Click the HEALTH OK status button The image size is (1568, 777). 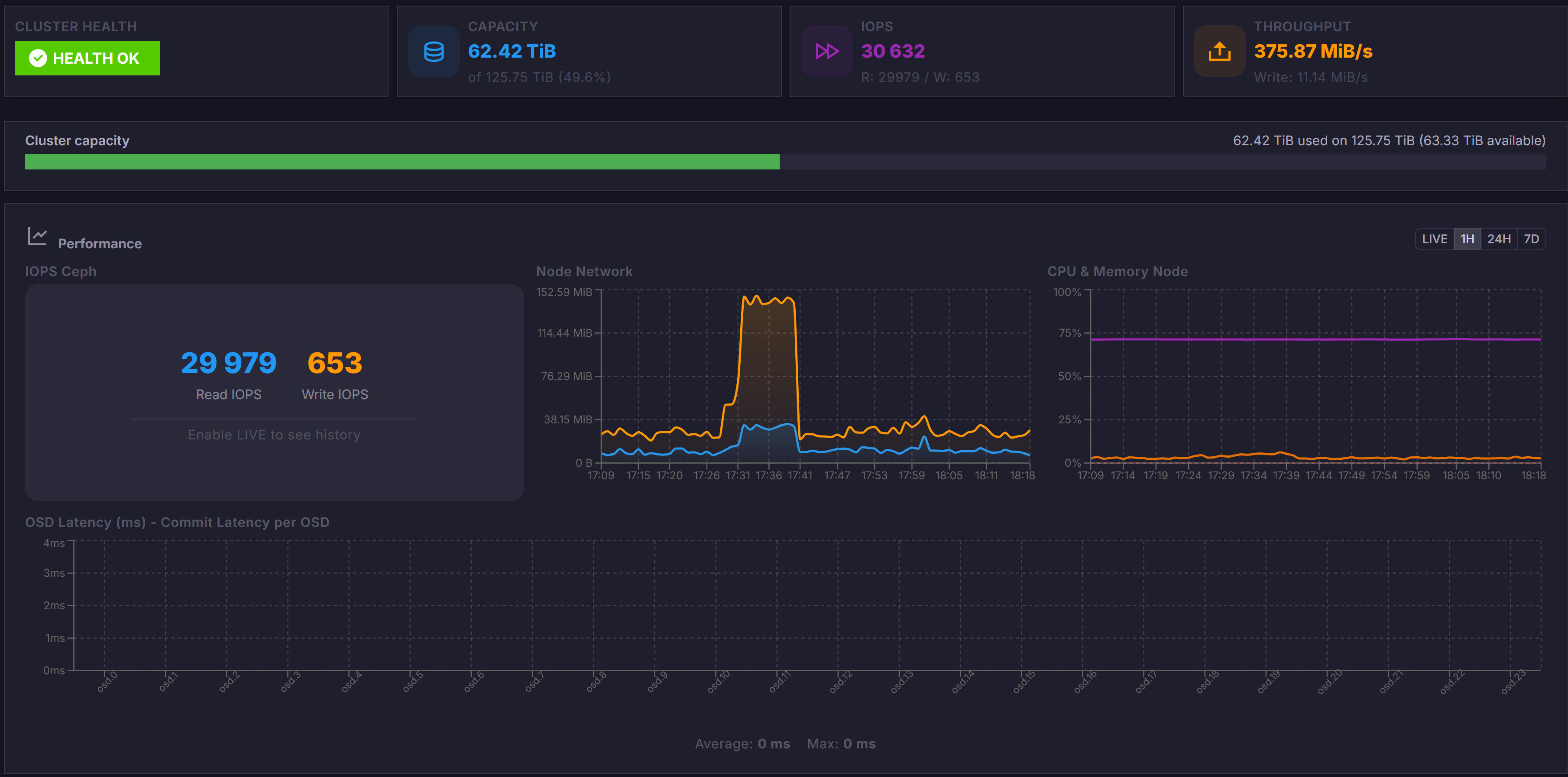pyautogui.click(x=87, y=58)
